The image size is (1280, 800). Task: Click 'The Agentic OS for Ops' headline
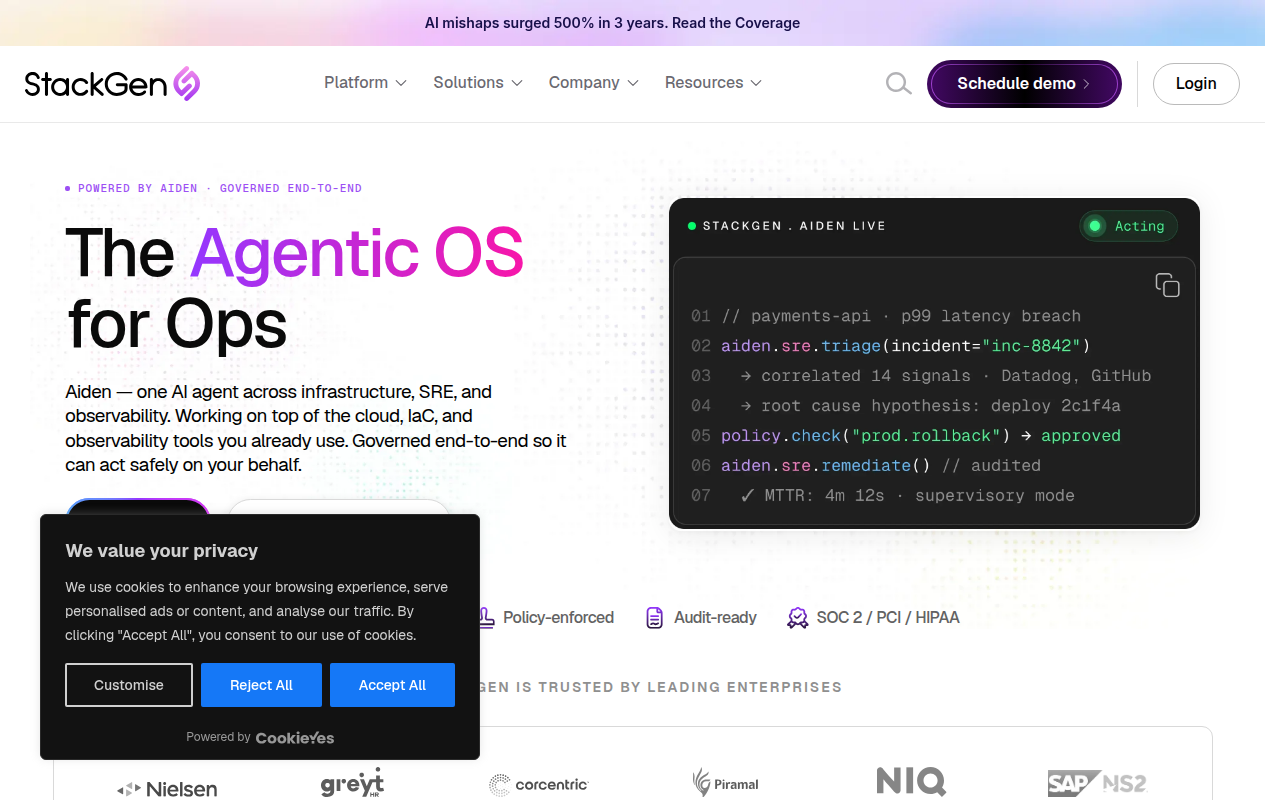pos(295,288)
